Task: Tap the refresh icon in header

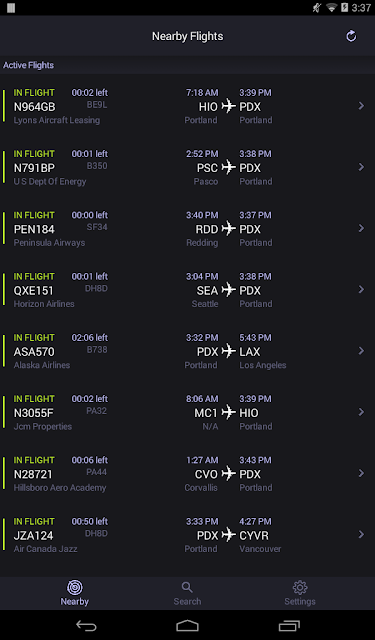Action: pos(351,36)
